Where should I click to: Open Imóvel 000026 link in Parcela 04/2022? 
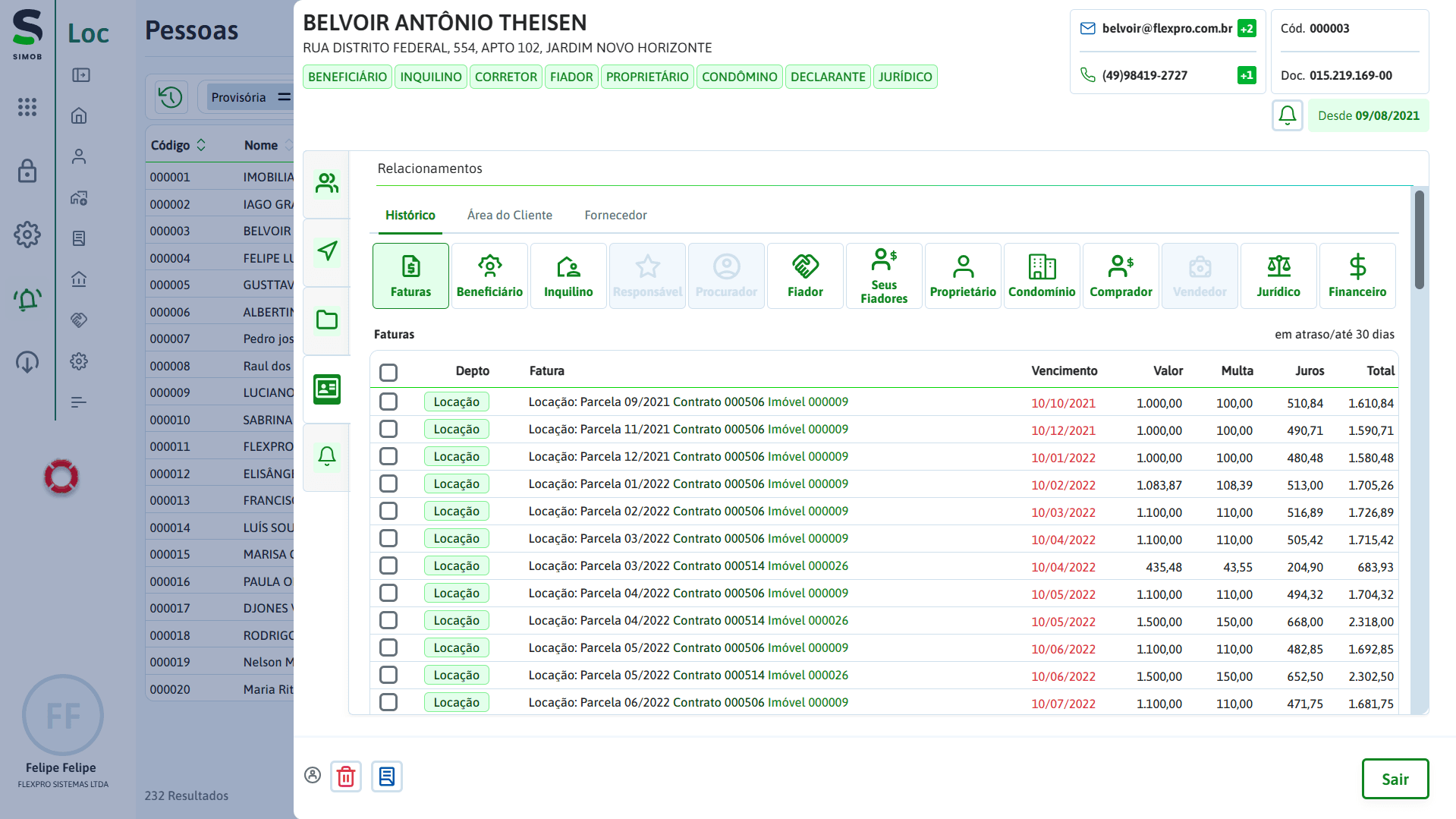click(807, 620)
